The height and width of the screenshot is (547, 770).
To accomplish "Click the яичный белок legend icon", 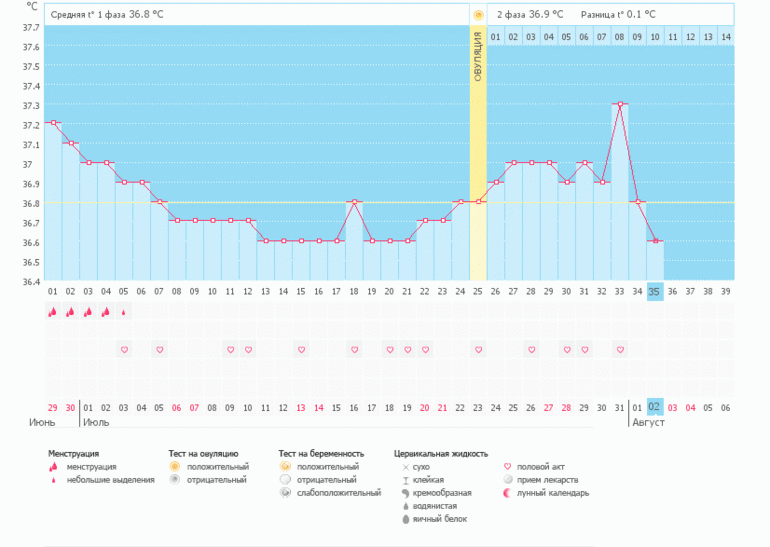I will pos(404,519).
